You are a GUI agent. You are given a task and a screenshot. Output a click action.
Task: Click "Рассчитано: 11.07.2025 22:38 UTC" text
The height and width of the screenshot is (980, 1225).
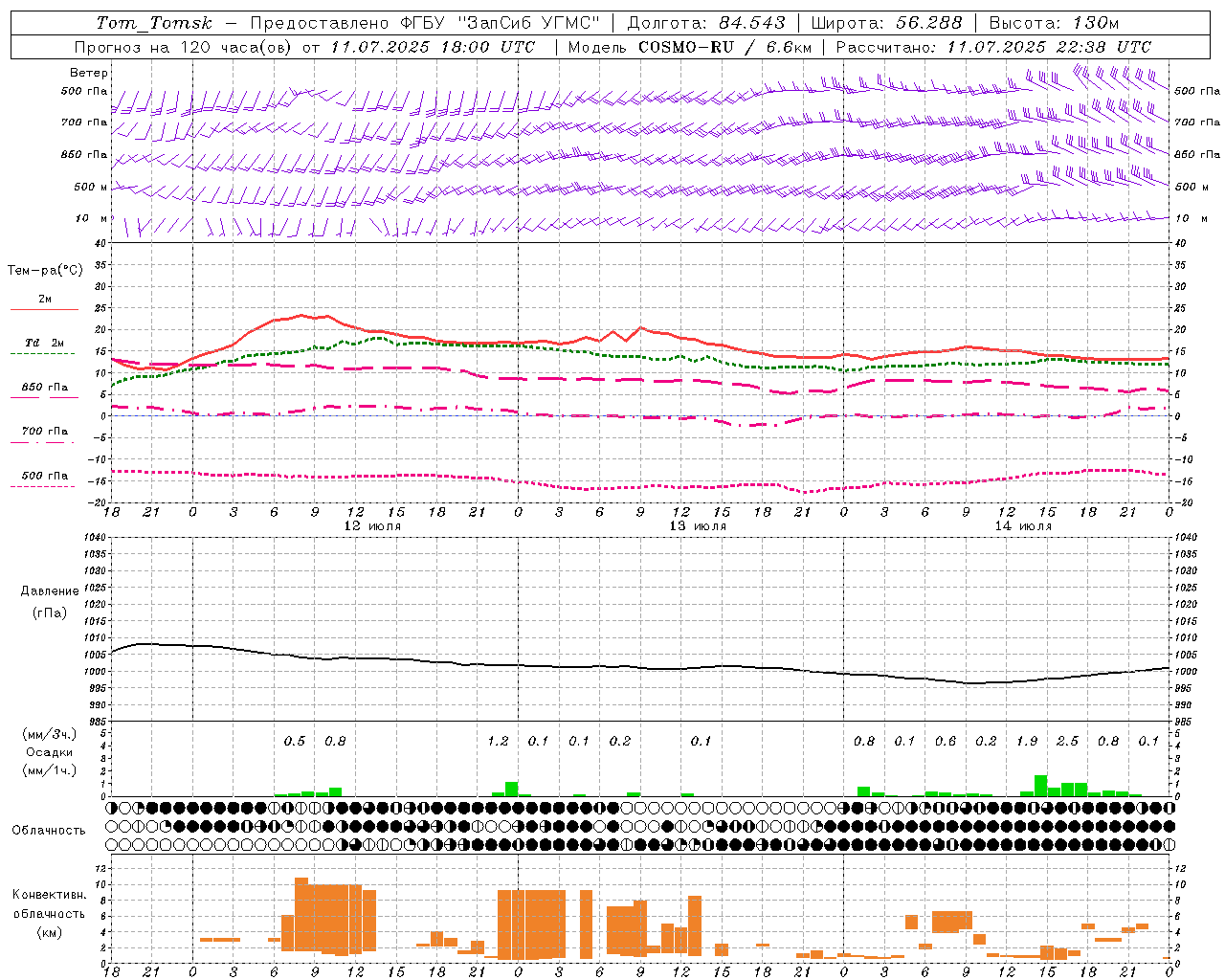click(x=993, y=47)
